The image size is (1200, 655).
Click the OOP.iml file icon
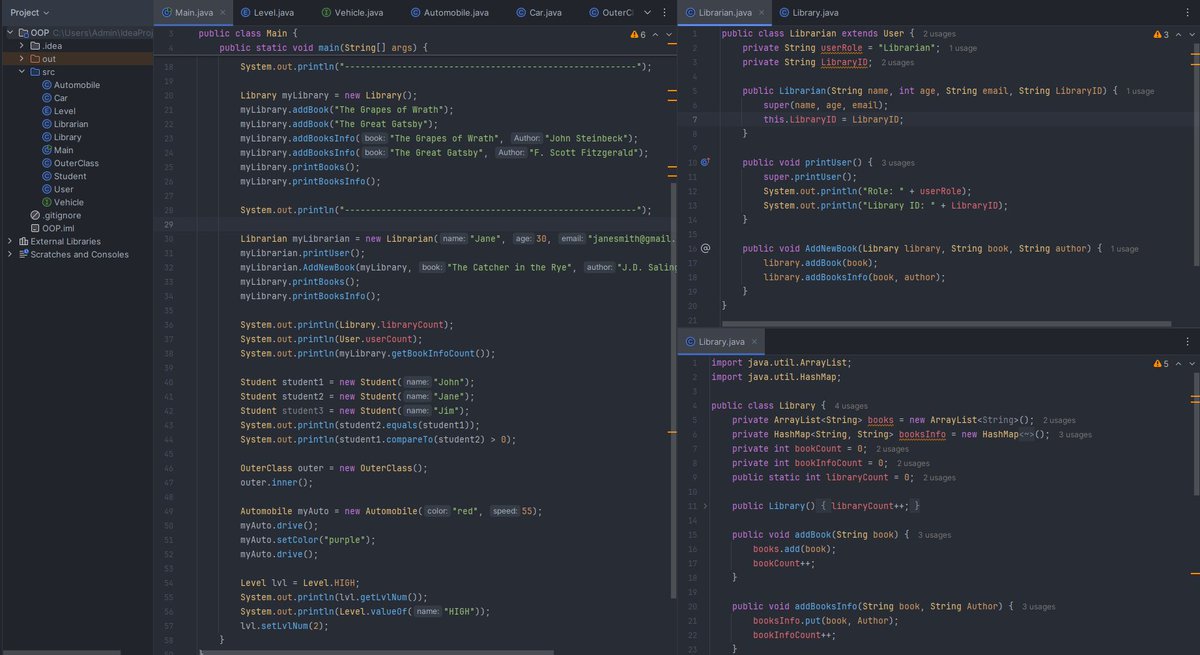[35, 228]
